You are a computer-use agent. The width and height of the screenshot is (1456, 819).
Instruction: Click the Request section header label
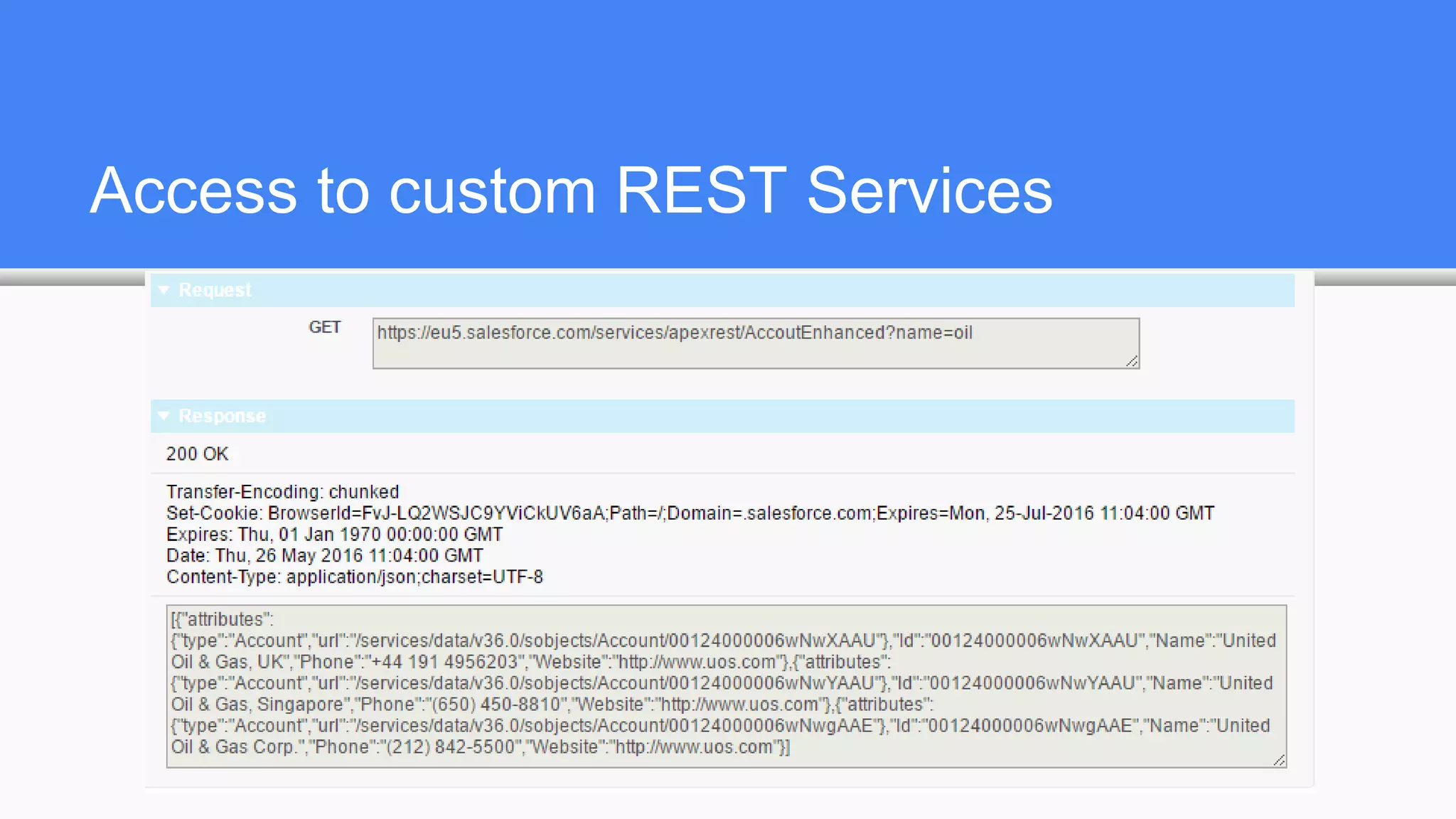[x=215, y=290]
